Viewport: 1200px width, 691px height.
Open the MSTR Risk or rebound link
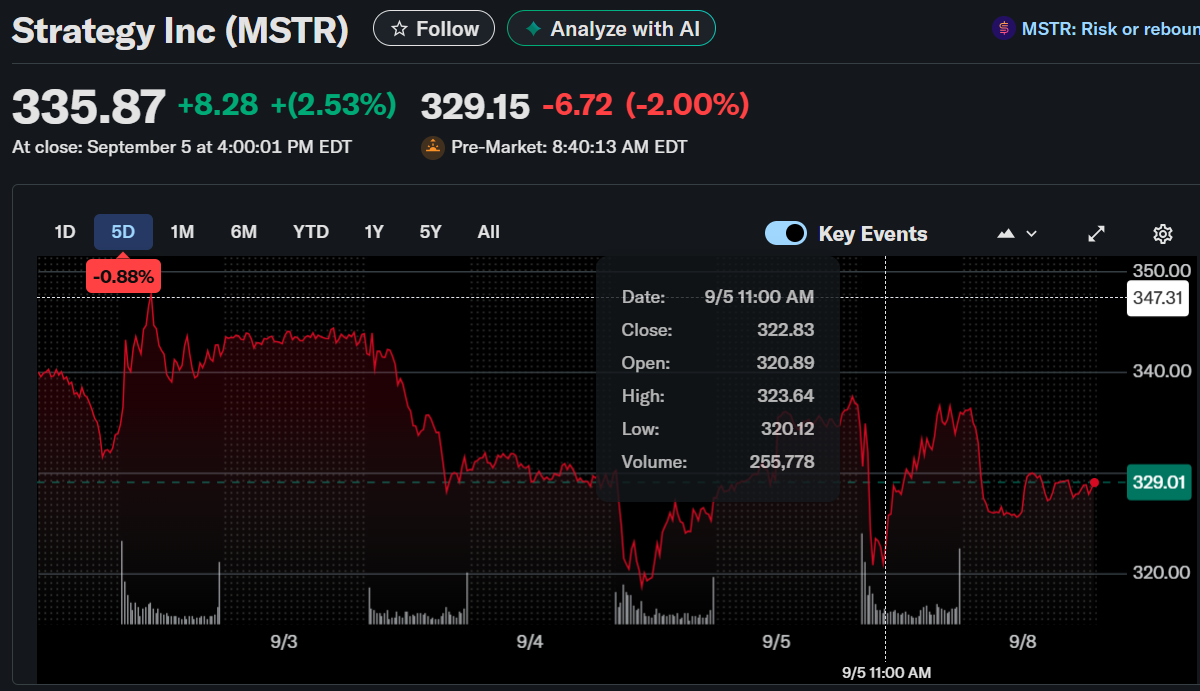click(x=1110, y=29)
